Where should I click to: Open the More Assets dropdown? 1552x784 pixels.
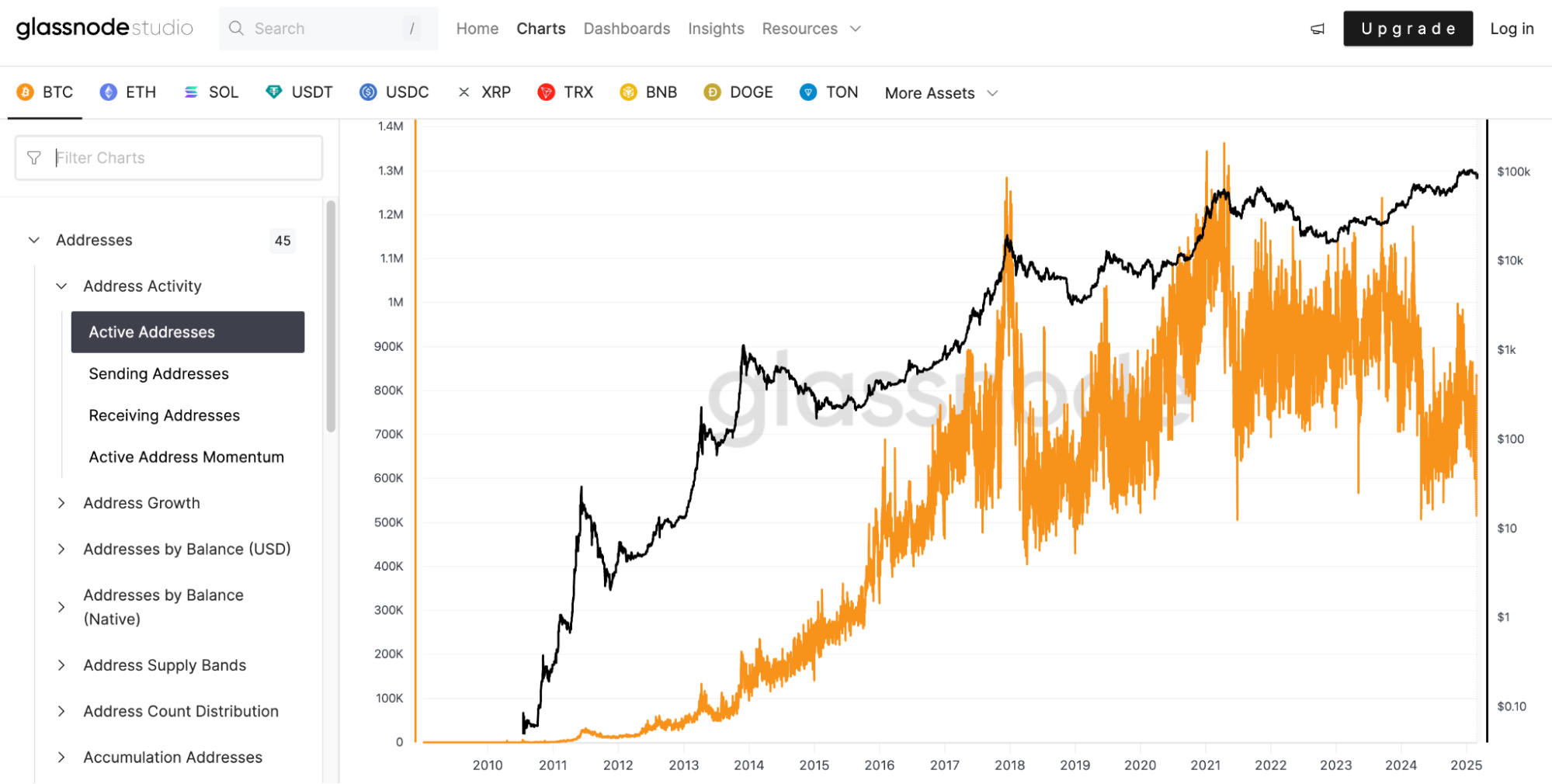941,93
